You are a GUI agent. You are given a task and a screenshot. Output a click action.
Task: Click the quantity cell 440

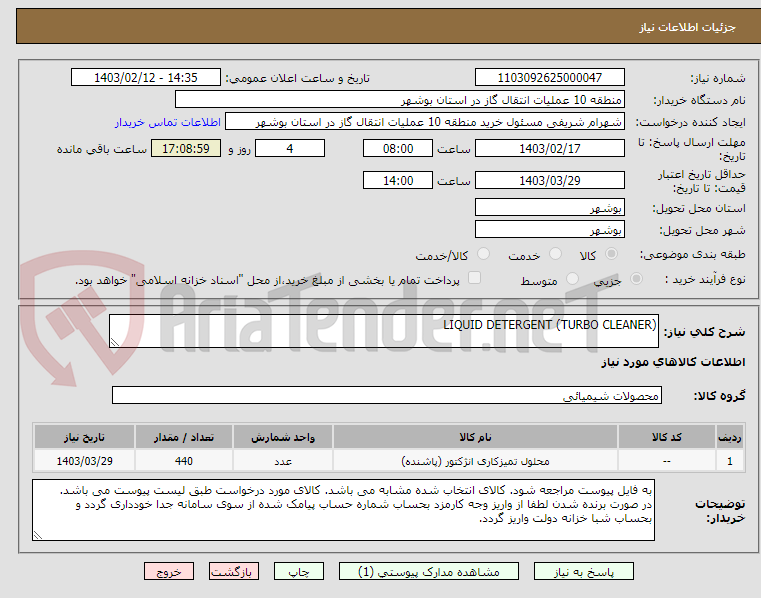[184, 461]
